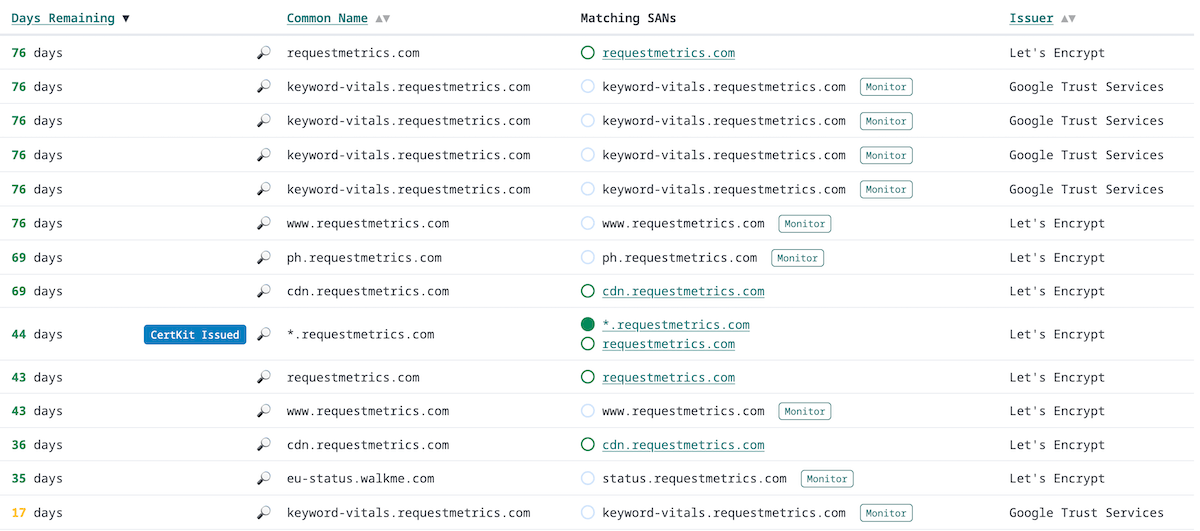Open the *.requestmetrics.com SAN link
This screenshot has height=531, width=1200.
676,325
